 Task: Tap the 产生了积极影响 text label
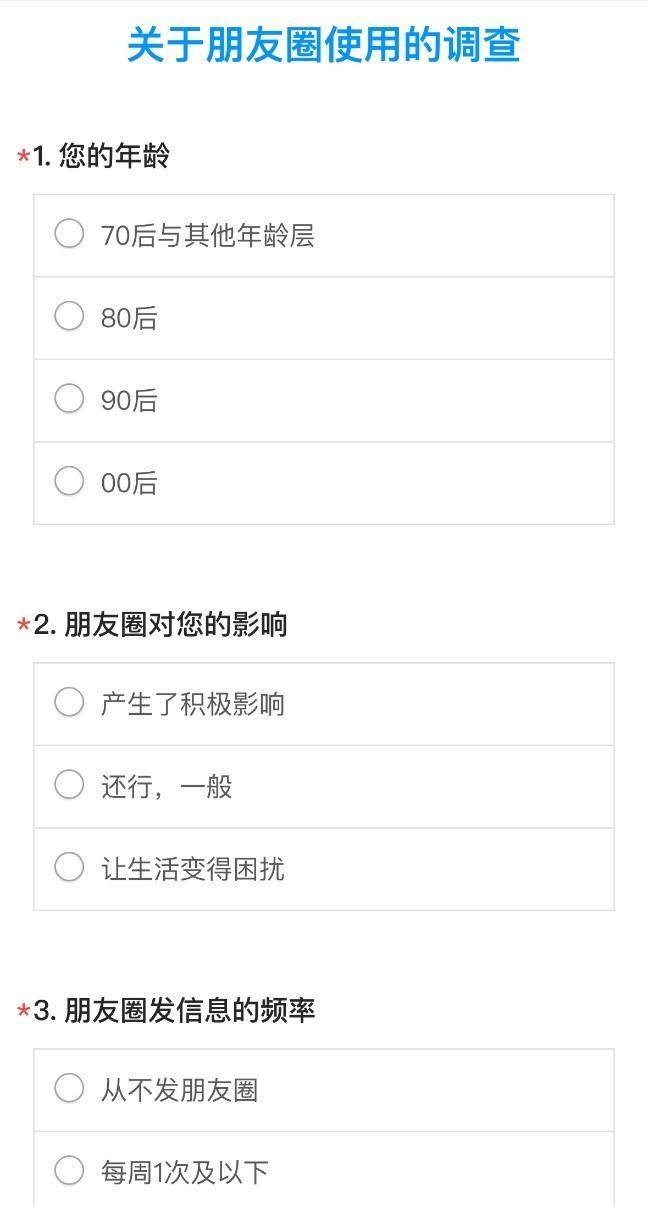(192, 705)
